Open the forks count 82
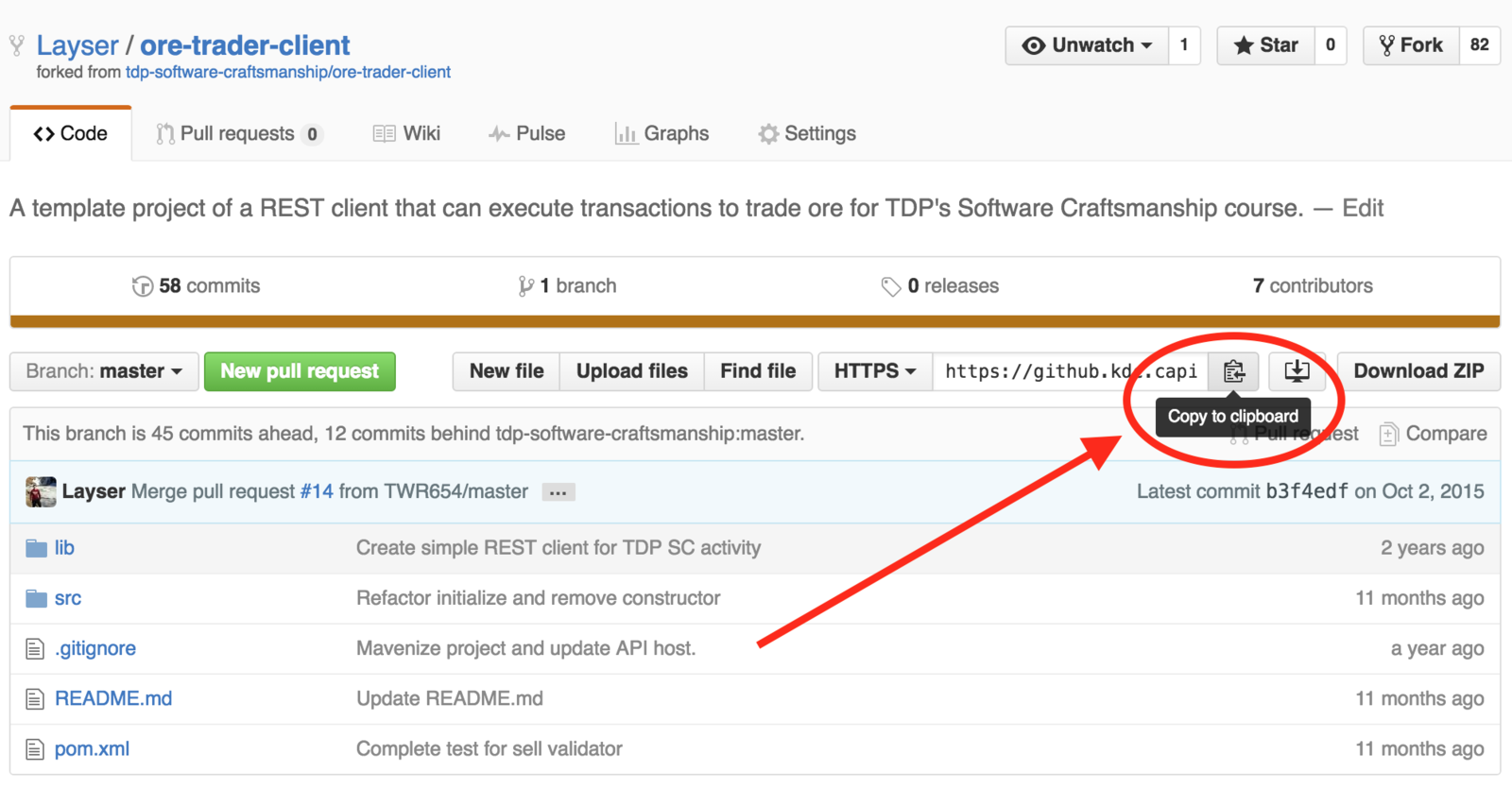 pyautogui.click(x=1480, y=45)
